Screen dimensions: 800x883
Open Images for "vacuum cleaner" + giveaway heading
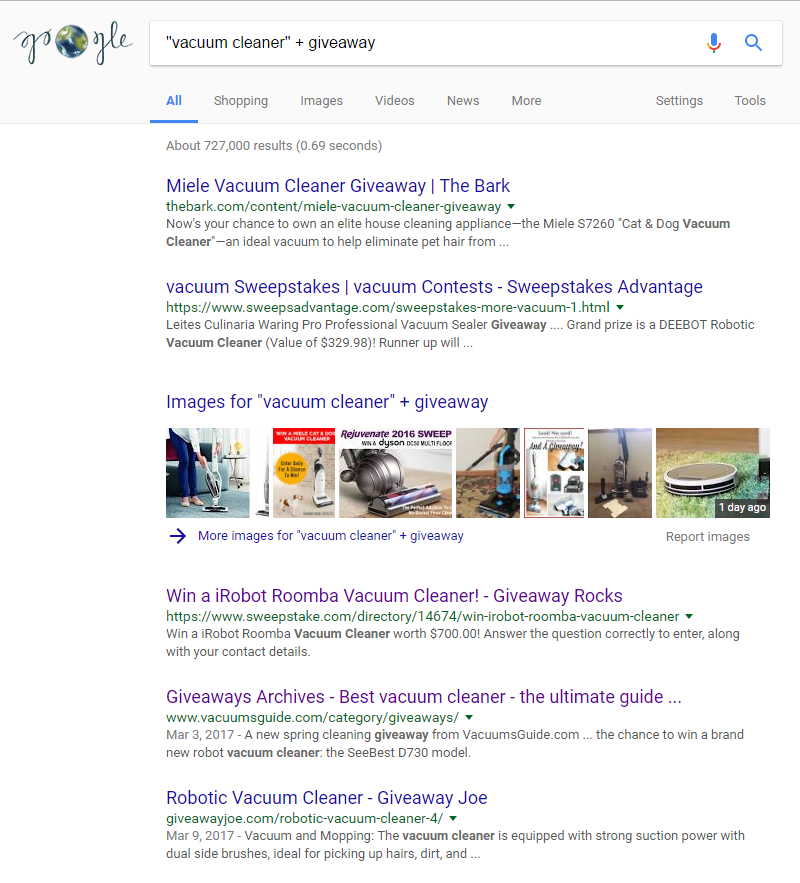pyautogui.click(x=327, y=402)
